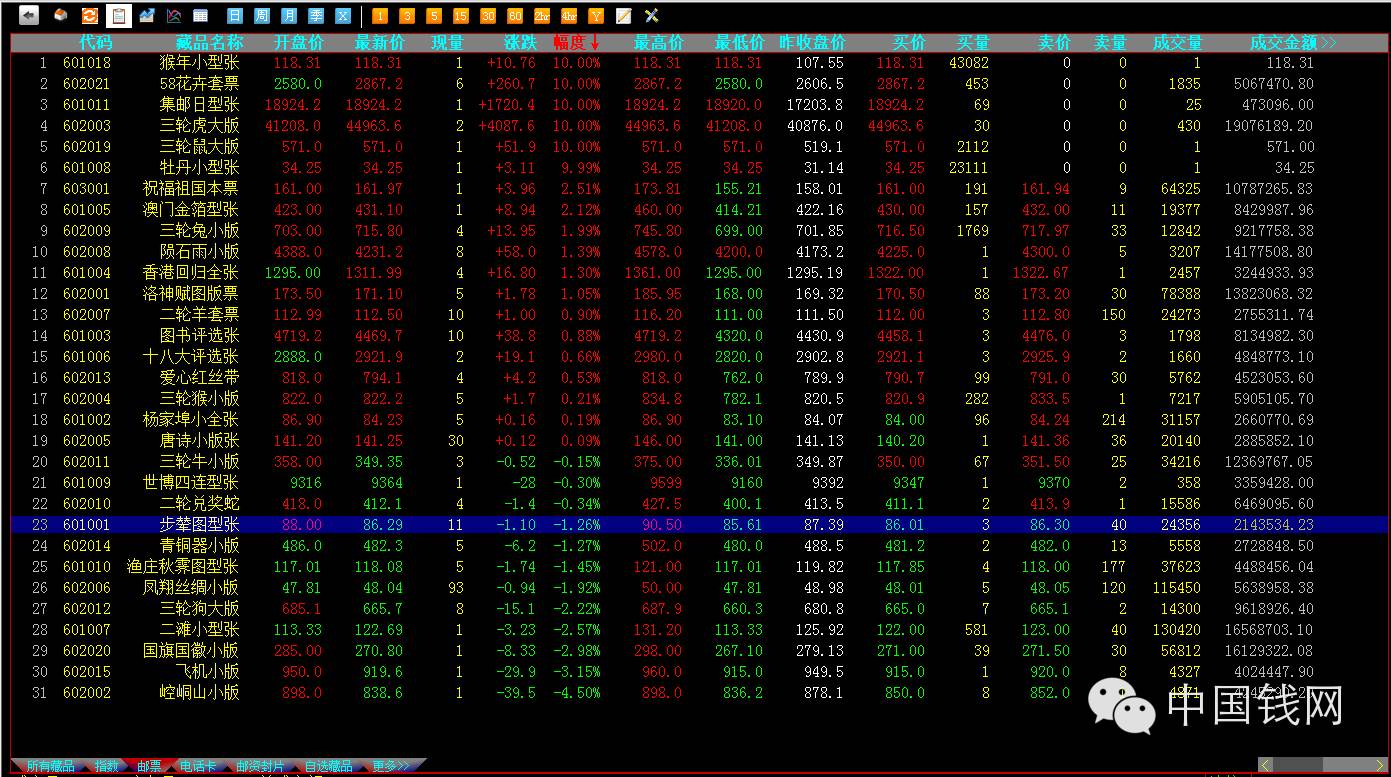Select the 60-minute chart icon
This screenshot has width=1391, height=777.
click(515, 16)
